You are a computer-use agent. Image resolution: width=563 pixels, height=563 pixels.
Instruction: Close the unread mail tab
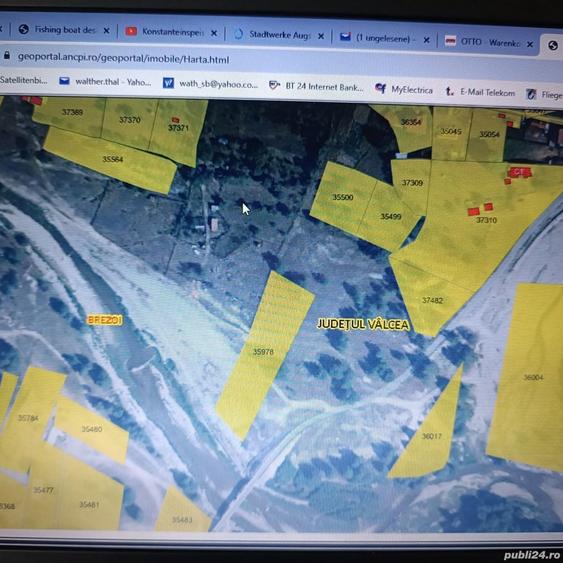coord(427,40)
